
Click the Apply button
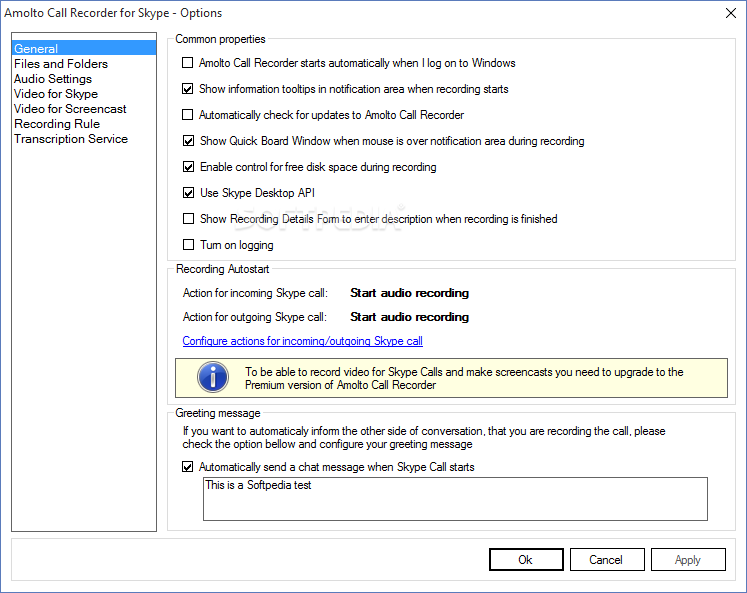688,560
